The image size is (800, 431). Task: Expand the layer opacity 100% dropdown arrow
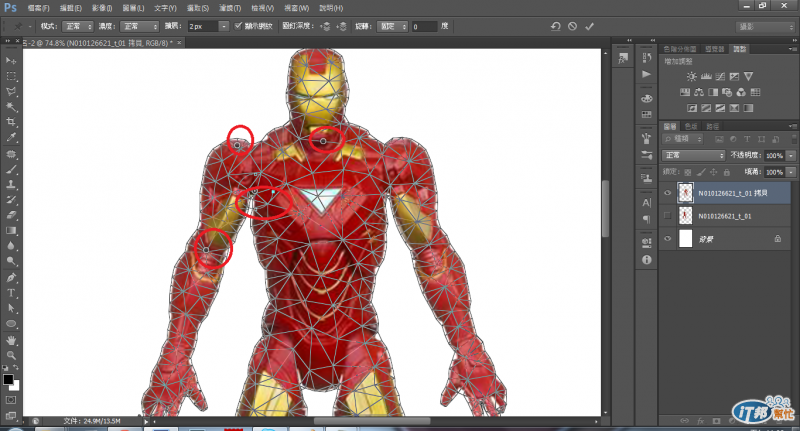tap(791, 156)
